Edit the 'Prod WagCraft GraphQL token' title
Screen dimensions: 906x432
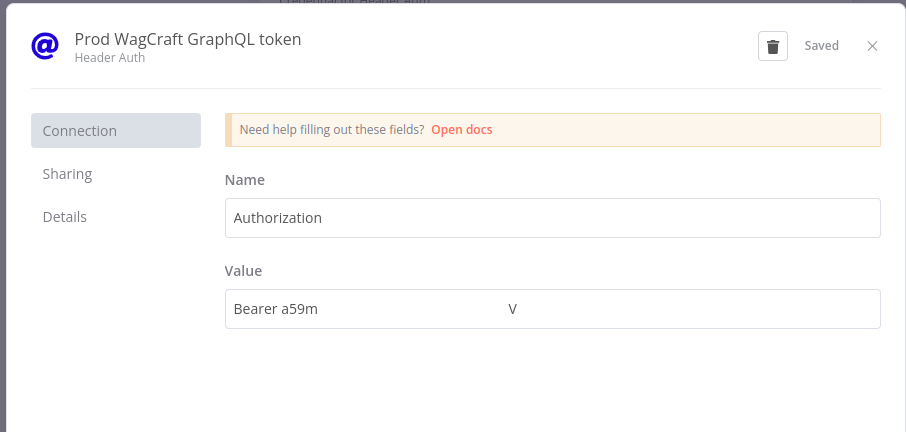(188, 39)
